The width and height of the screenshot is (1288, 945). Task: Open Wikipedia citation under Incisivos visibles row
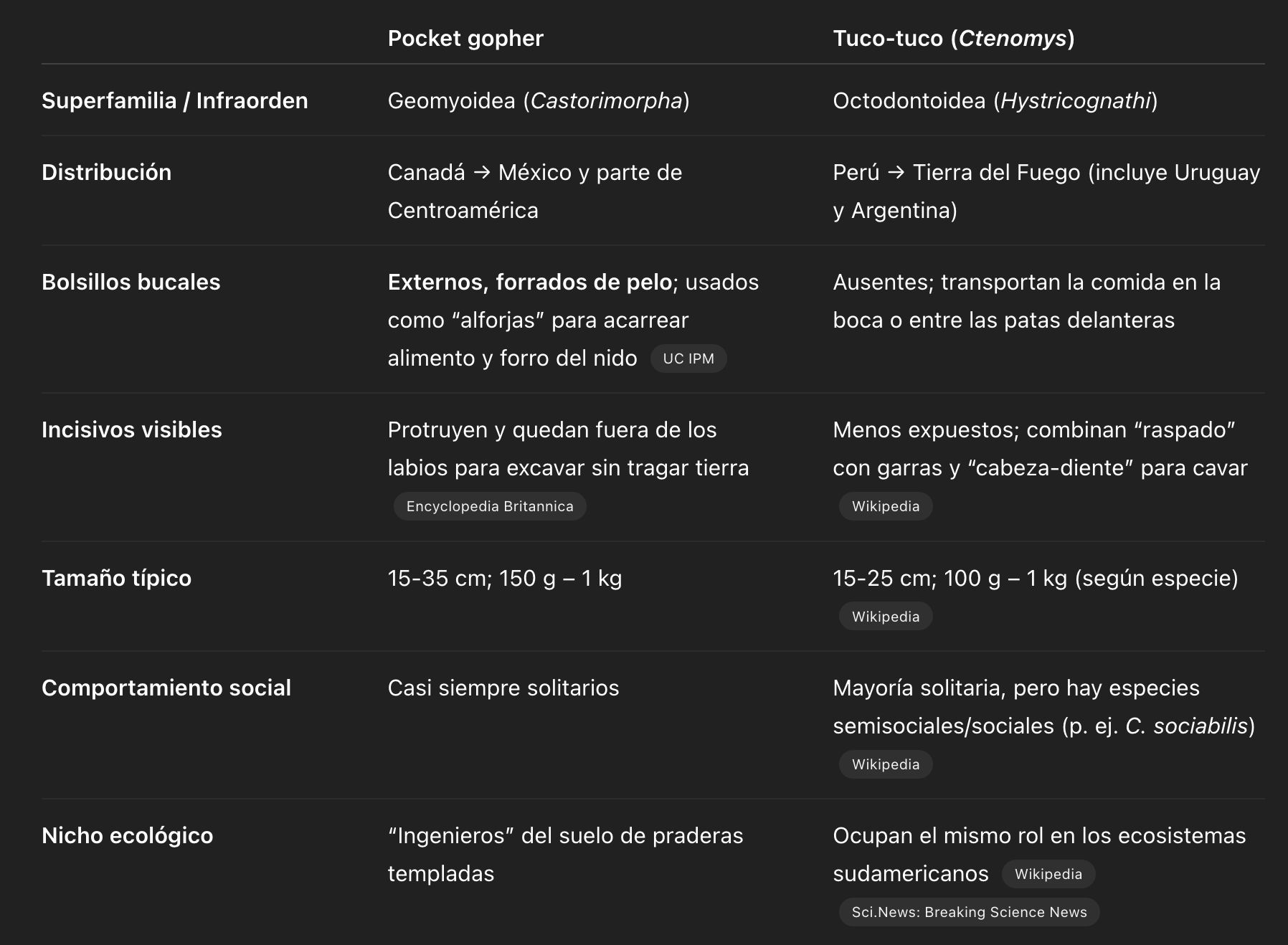coord(886,506)
